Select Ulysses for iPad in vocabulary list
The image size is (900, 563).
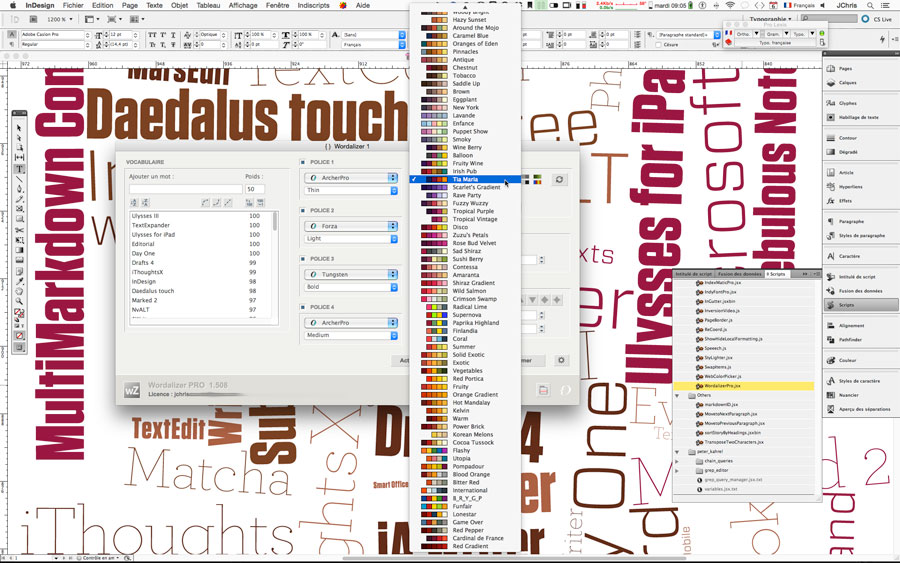point(200,235)
